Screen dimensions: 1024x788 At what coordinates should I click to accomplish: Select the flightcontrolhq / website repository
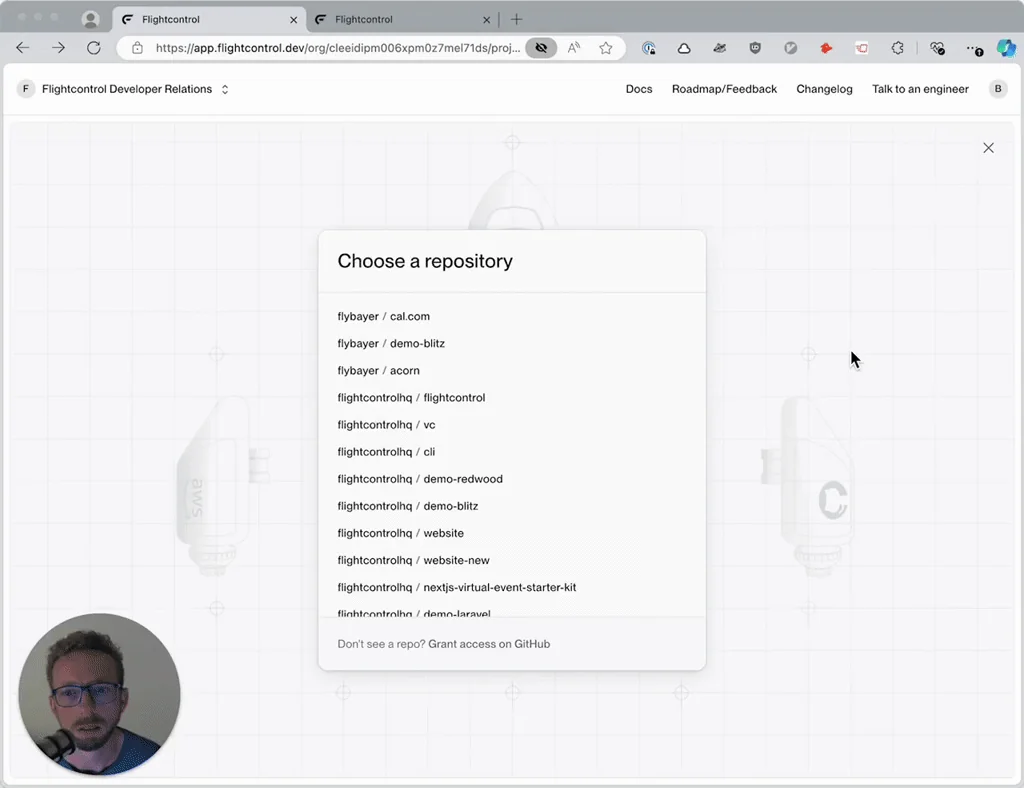click(x=400, y=533)
